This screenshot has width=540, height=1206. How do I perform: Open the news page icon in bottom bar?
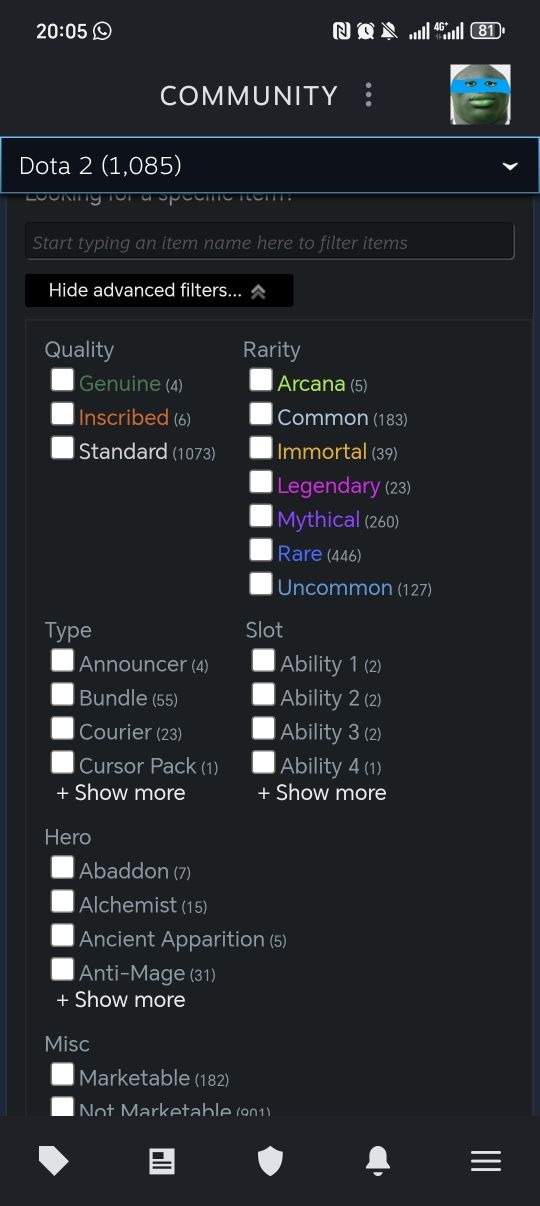pos(162,1160)
